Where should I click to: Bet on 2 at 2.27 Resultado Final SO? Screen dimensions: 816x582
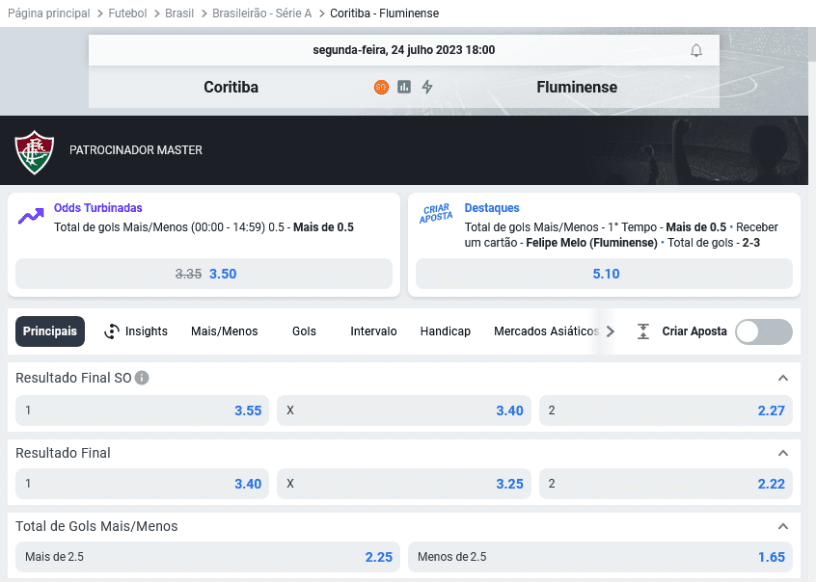coord(666,411)
